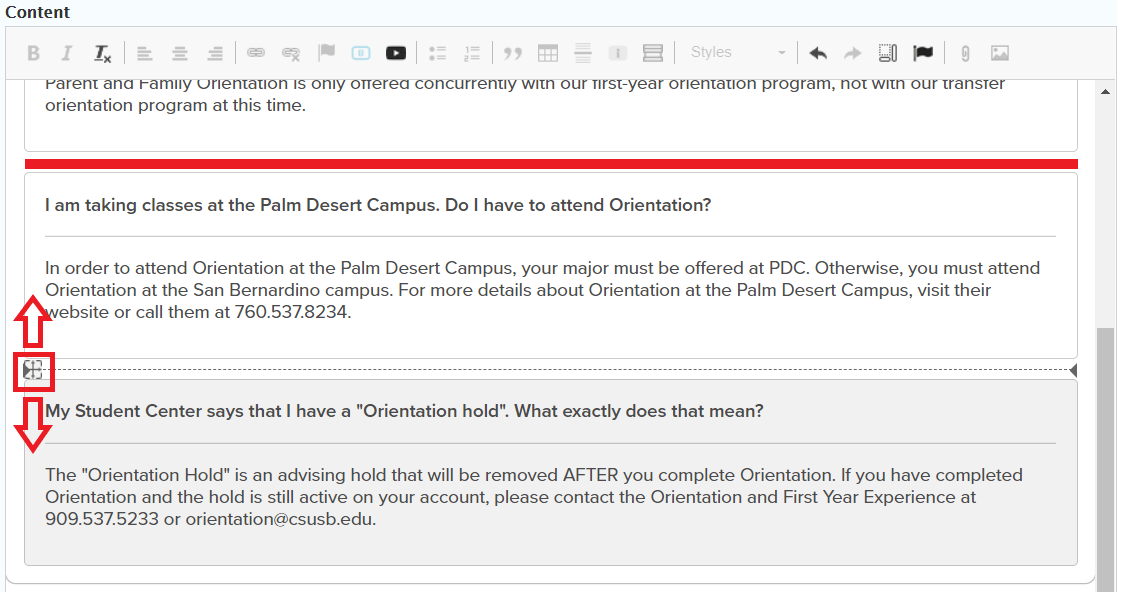
Task: Click the insert paragraph handle between accordions
Action: 33,371
